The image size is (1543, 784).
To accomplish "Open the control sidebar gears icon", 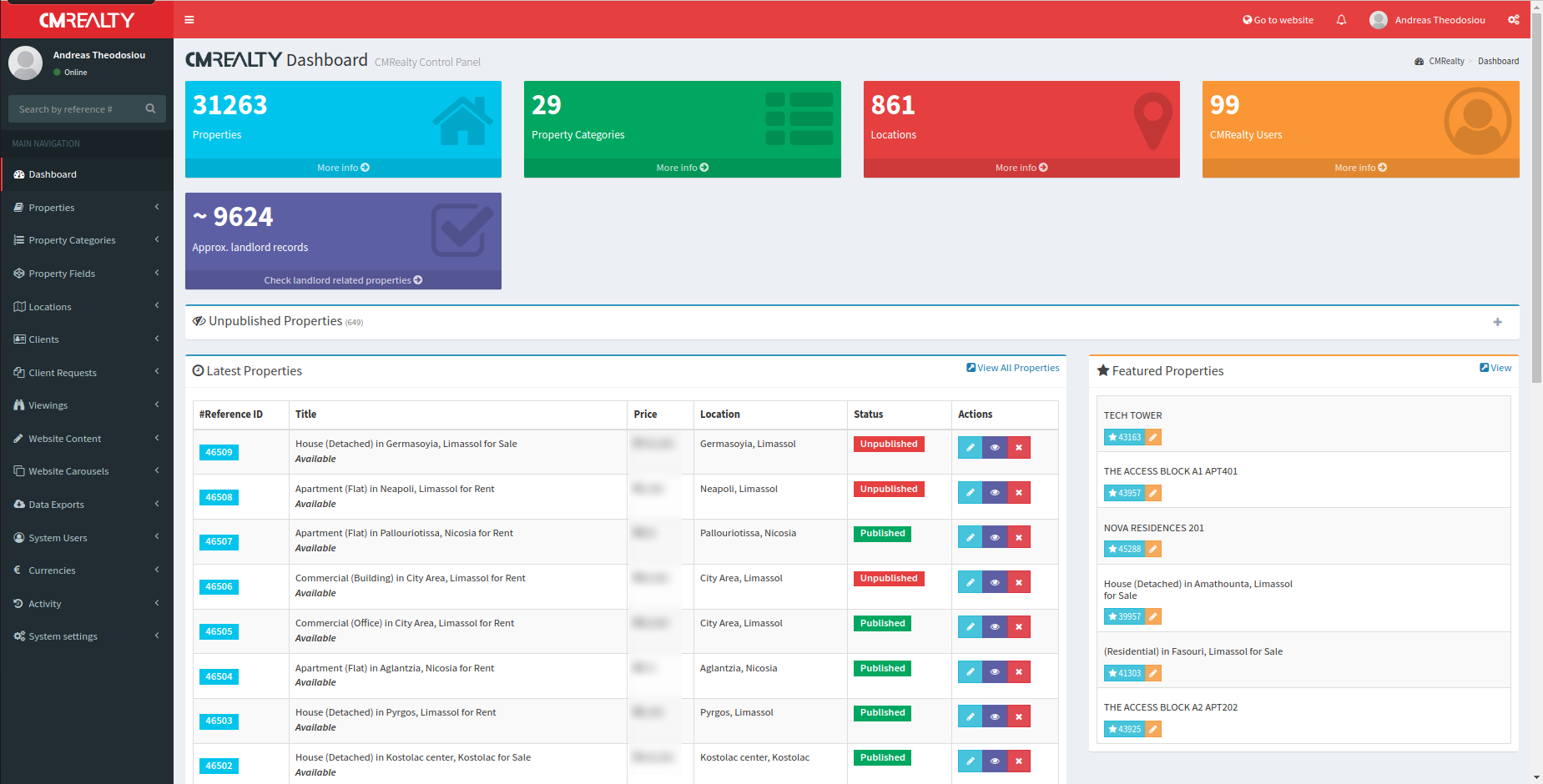I will click(x=1514, y=20).
